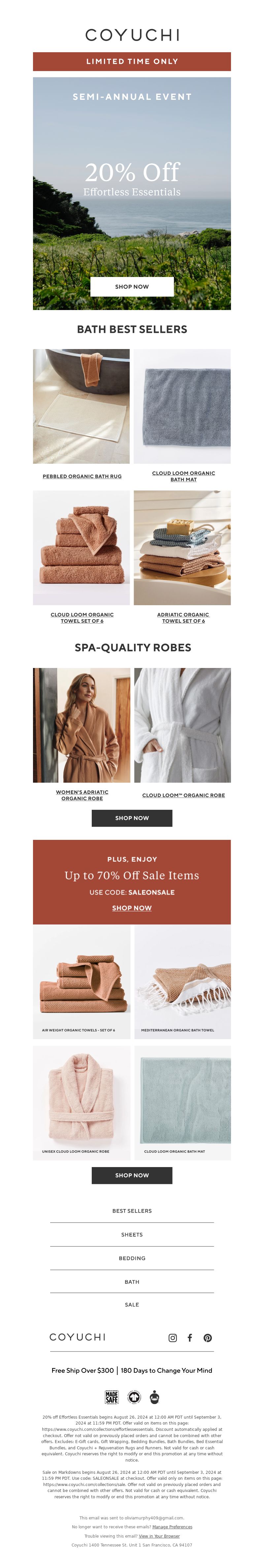The width and height of the screenshot is (264, 1568).
Task: Go to Best Sellers in footer menu
Action: (x=132, y=1211)
